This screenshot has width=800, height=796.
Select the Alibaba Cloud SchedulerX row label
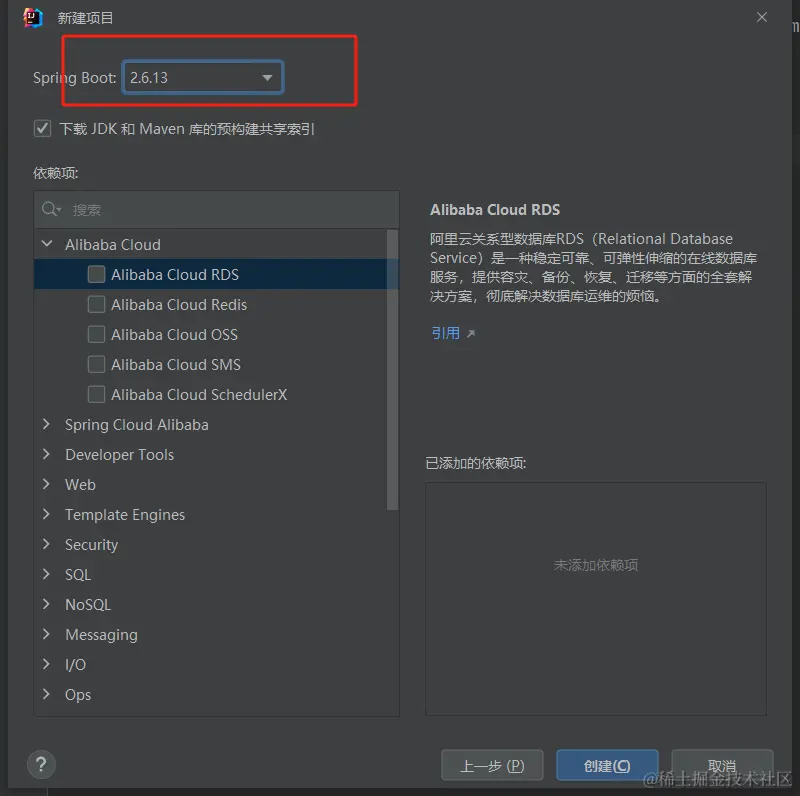tap(199, 395)
